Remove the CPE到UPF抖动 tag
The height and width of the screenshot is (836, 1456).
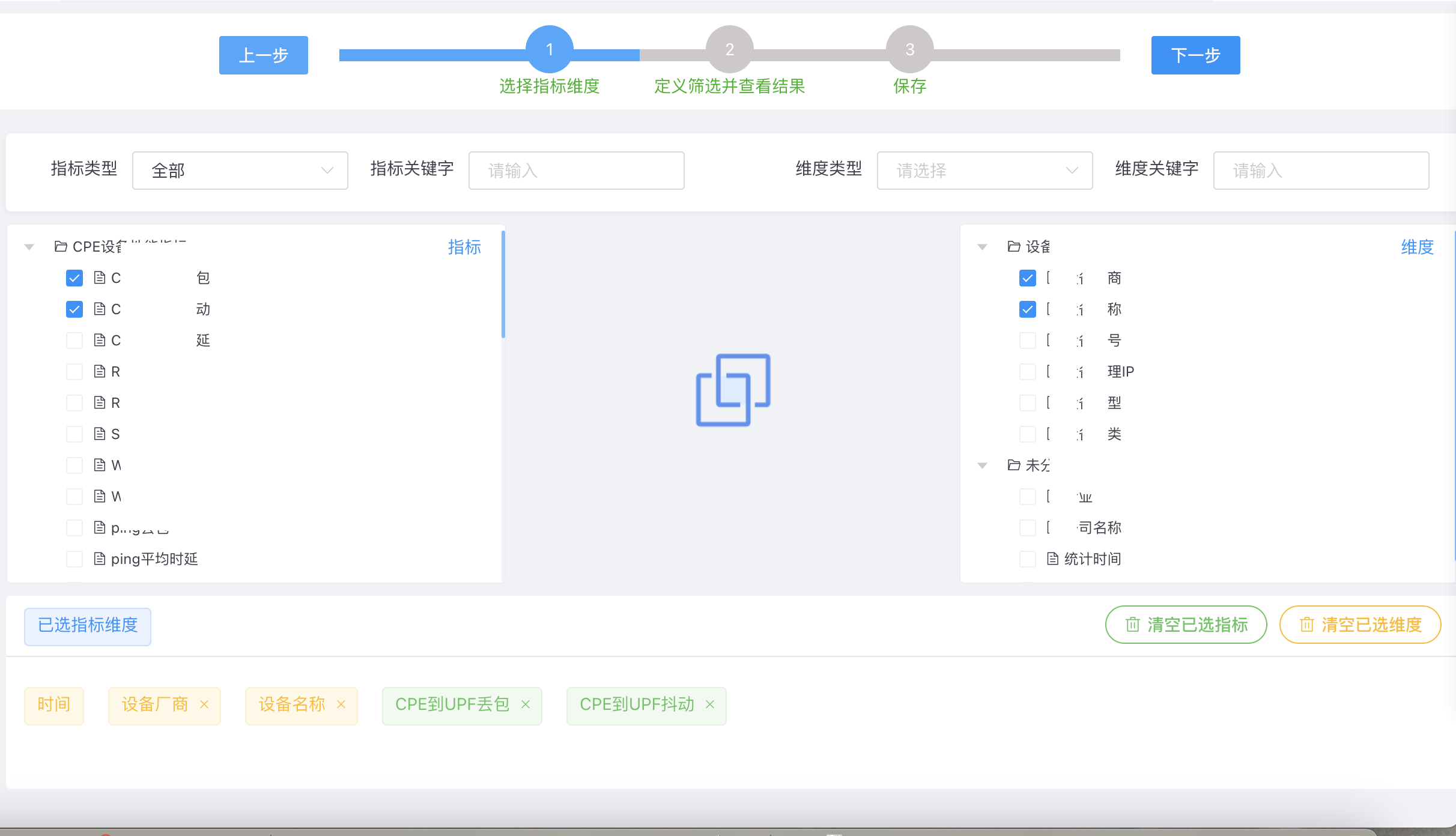click(x=710, y=704)
